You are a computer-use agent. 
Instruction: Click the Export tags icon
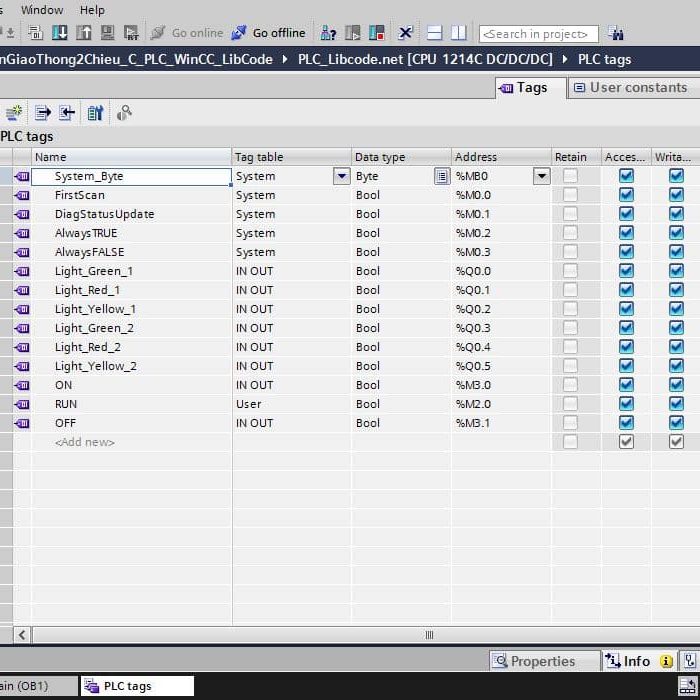43,112
